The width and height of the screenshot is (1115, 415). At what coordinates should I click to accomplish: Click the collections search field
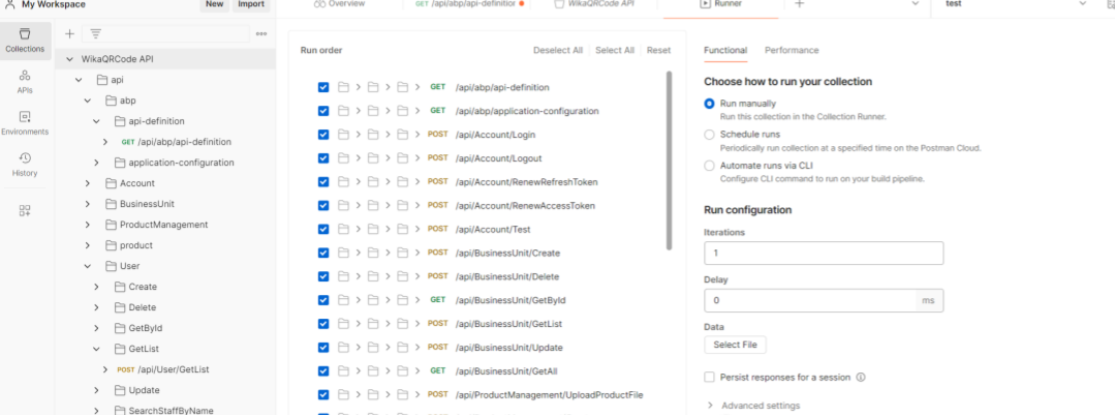pos(166,33)
